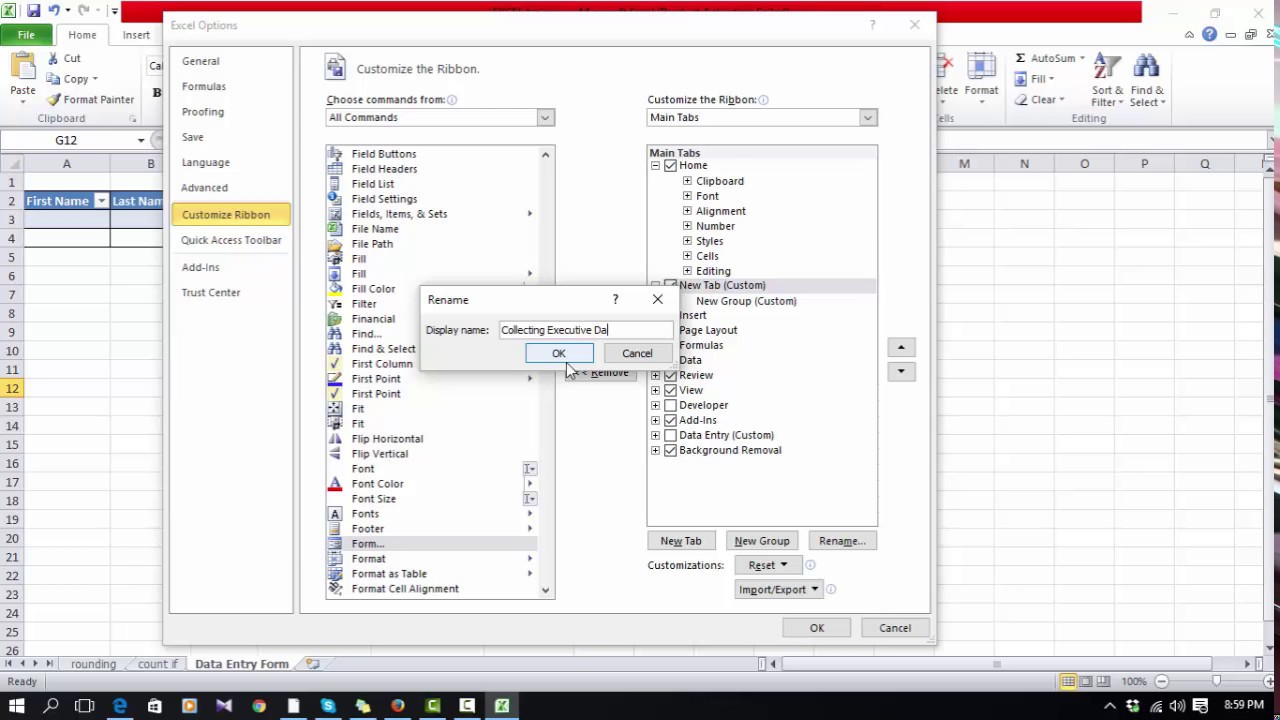
Task: Click the Excel Help question mark icon
Action: (x=1209, y=35)
